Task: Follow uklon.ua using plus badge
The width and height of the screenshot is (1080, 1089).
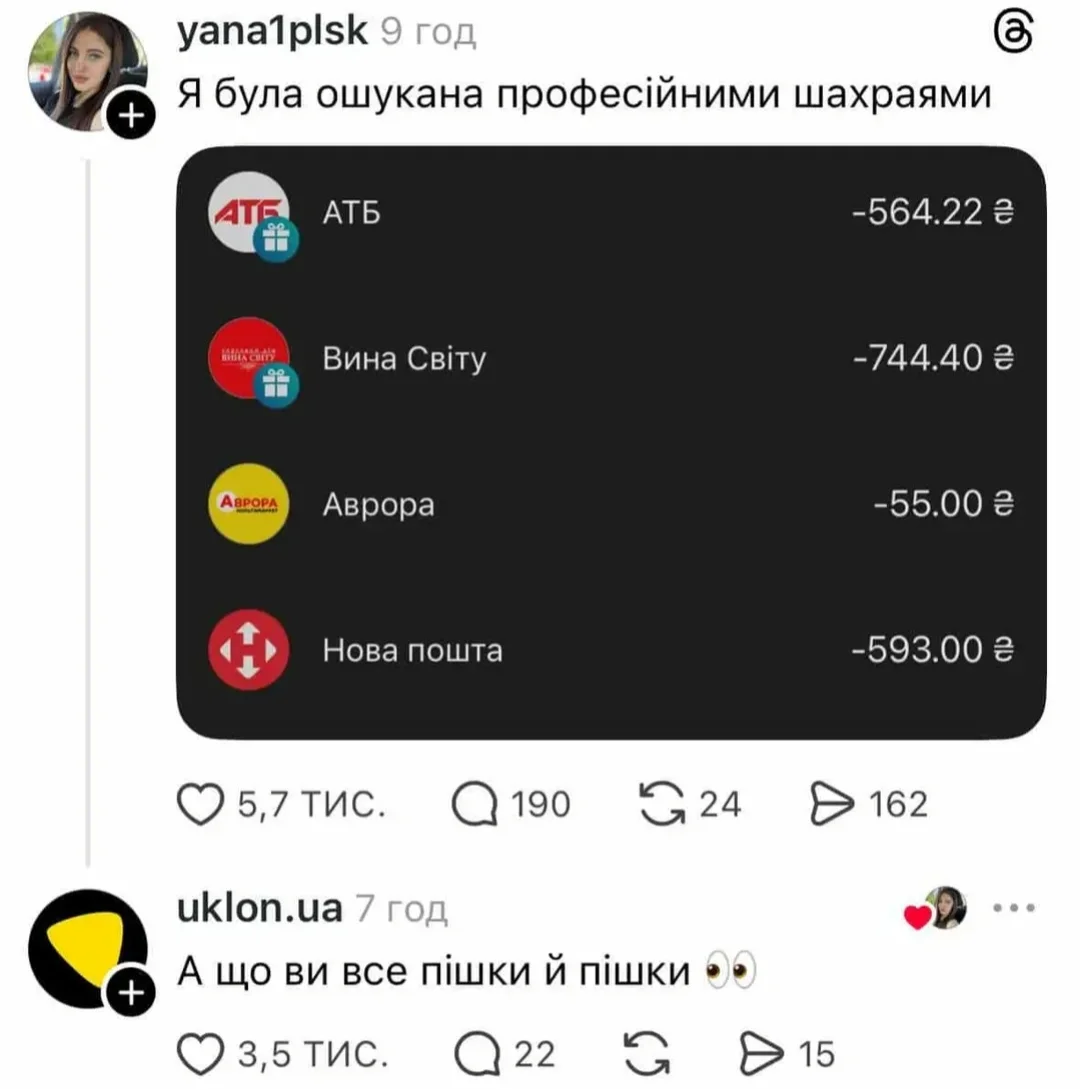Action: tap(131, 992)
